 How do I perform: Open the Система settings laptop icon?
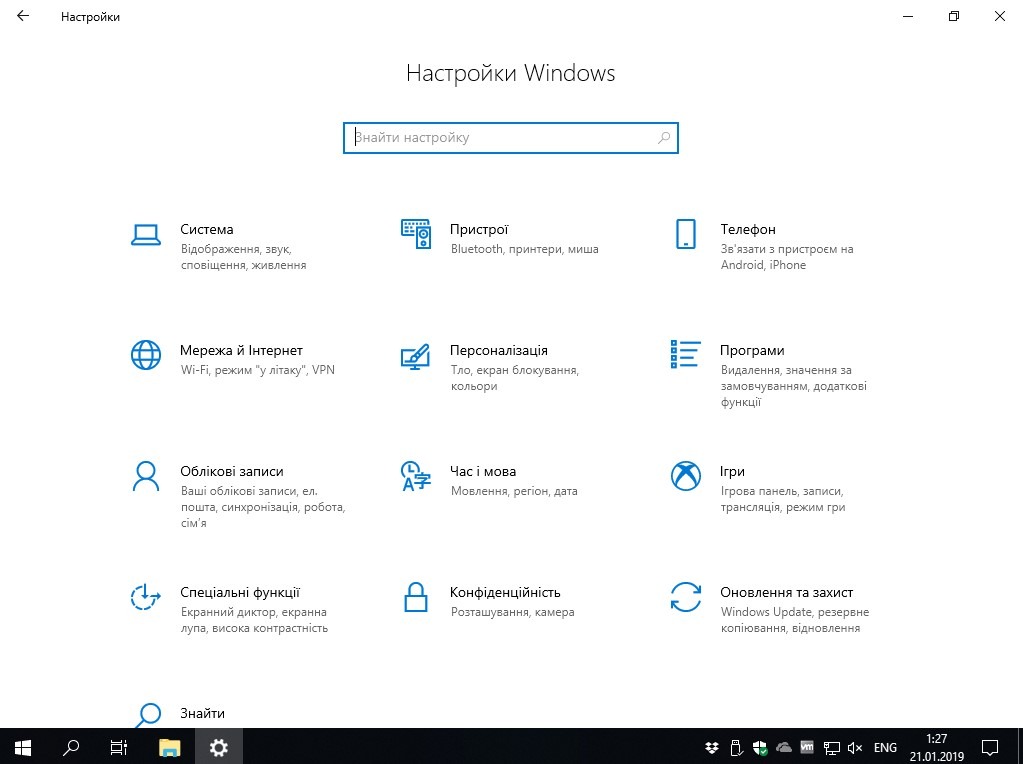pyautogui.click(x=145, y=235)
